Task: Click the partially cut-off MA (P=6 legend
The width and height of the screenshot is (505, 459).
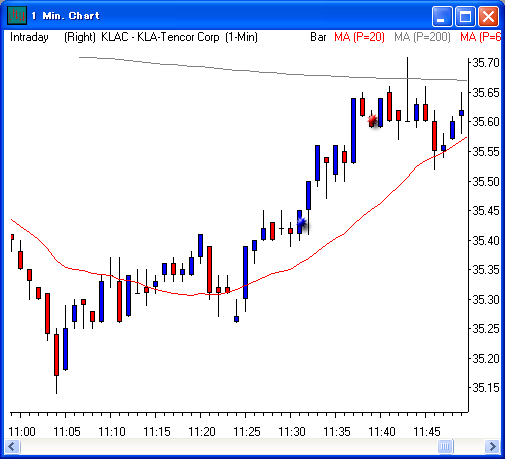Action: 480,37
